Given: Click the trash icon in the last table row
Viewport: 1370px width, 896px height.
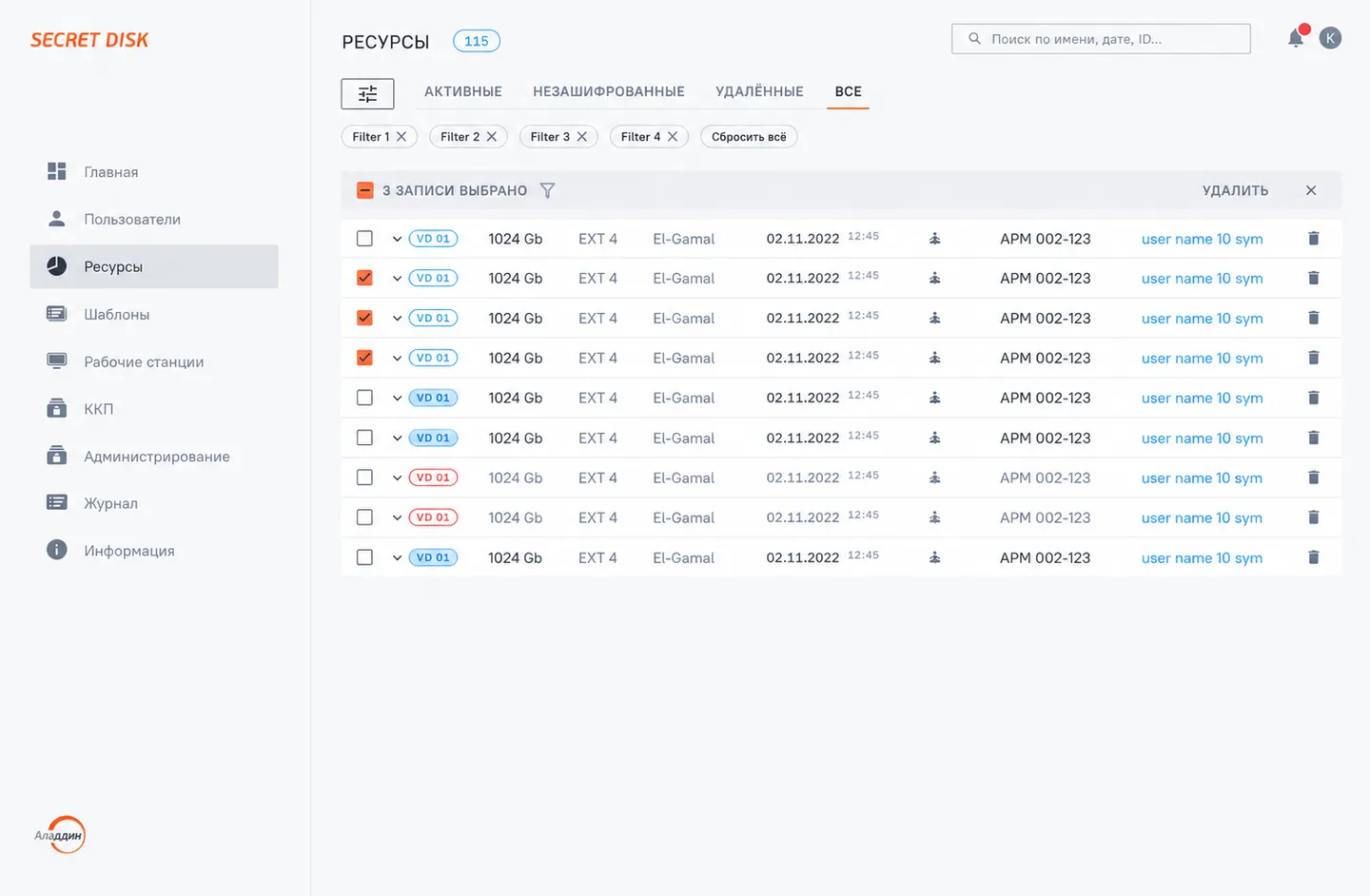Looking at the screenshot, I should pyautogui.click(x=1313, y=557).
